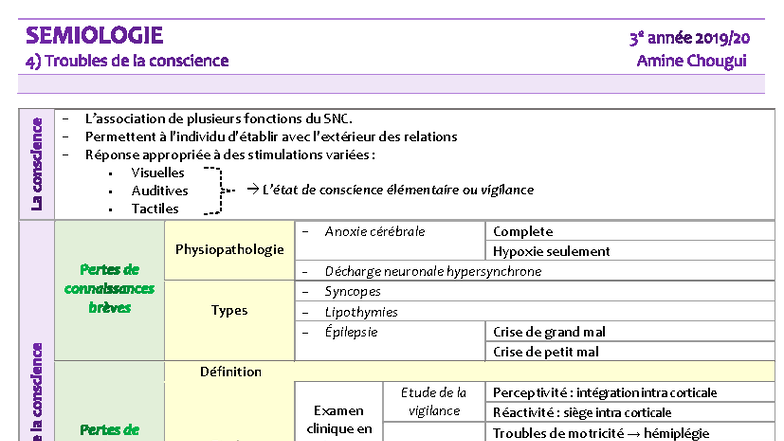Click the 'Tactiles' bullet item
The width and height of the screenshot is (784, 441).
coord(155,209)
